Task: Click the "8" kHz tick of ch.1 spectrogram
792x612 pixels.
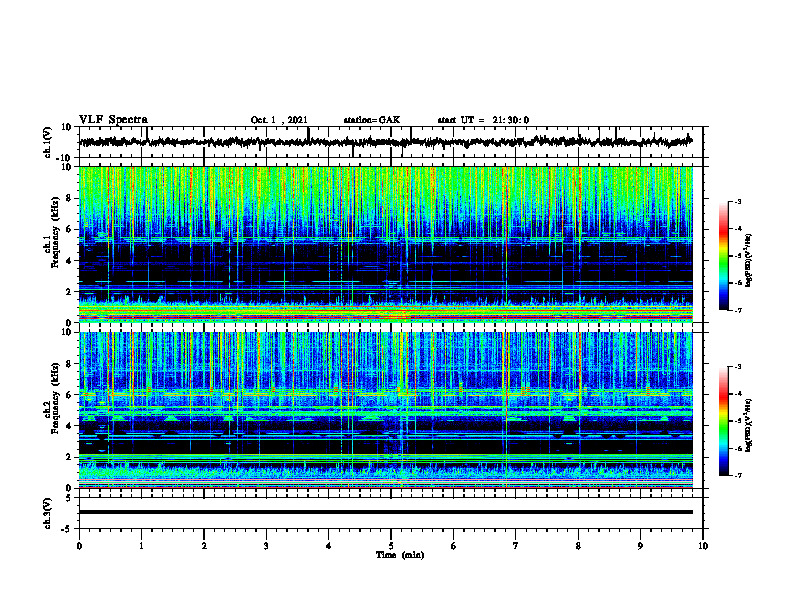Action: click(69, 198)
